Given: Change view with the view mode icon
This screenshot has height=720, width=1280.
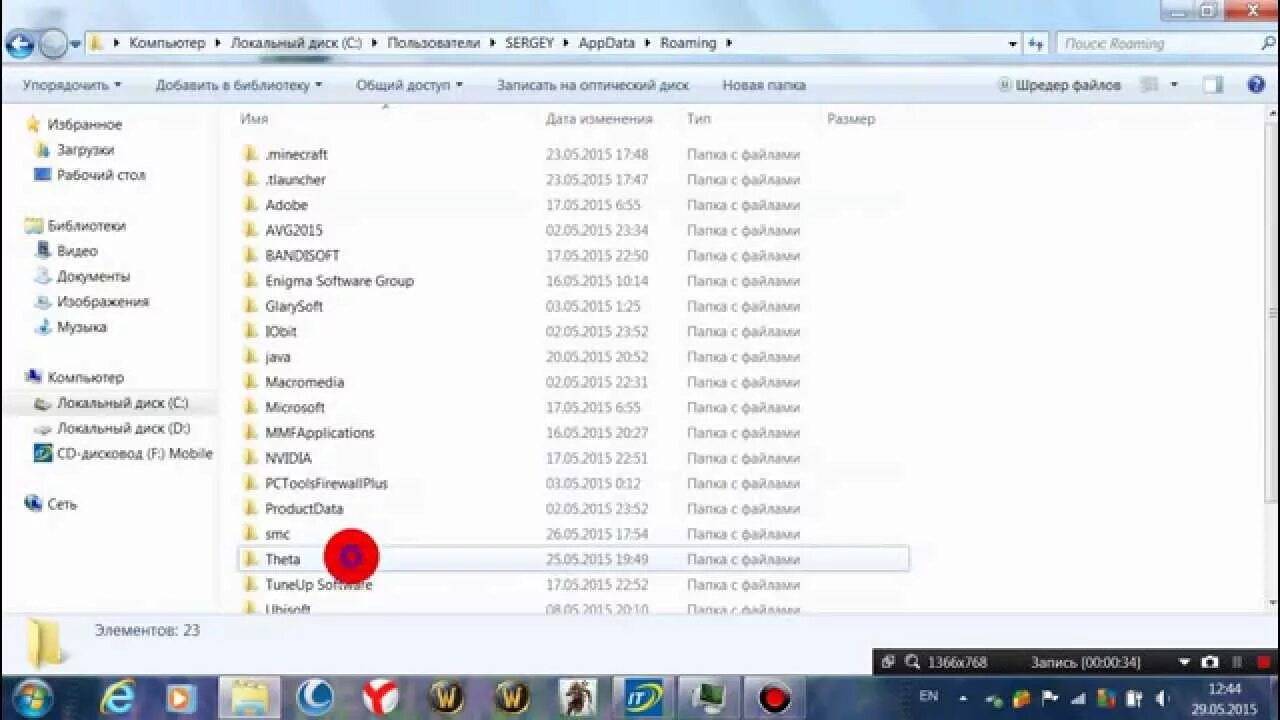Looking at the screenshot, I should 1149,85.
